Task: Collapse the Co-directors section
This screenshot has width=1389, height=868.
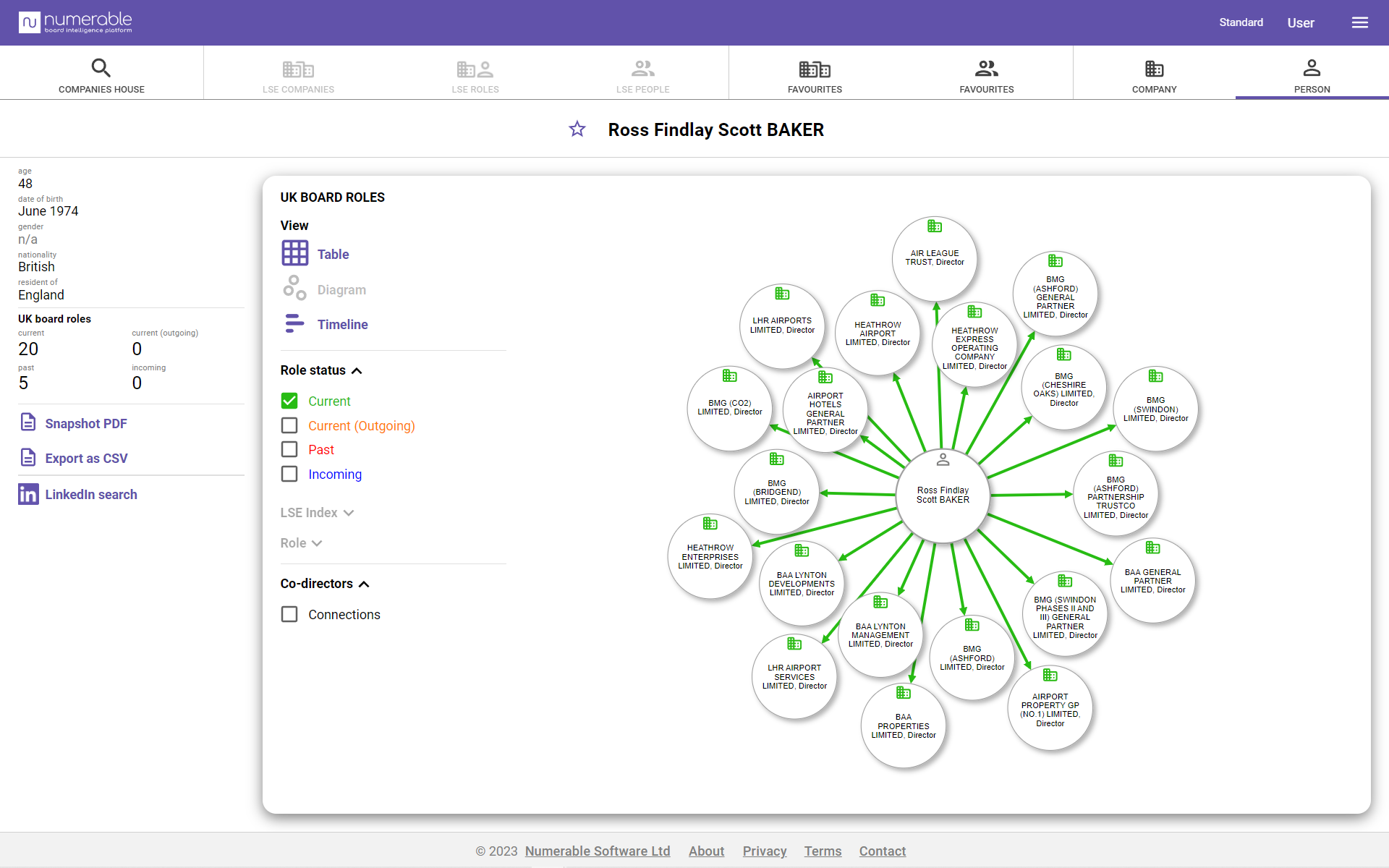Action: coord(325,584)
